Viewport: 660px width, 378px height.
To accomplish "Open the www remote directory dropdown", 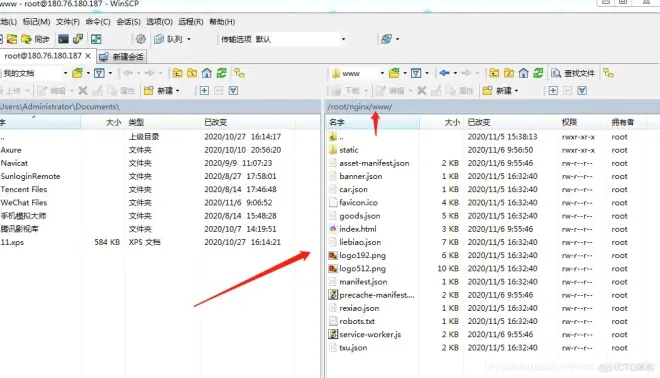I will 382,73.
